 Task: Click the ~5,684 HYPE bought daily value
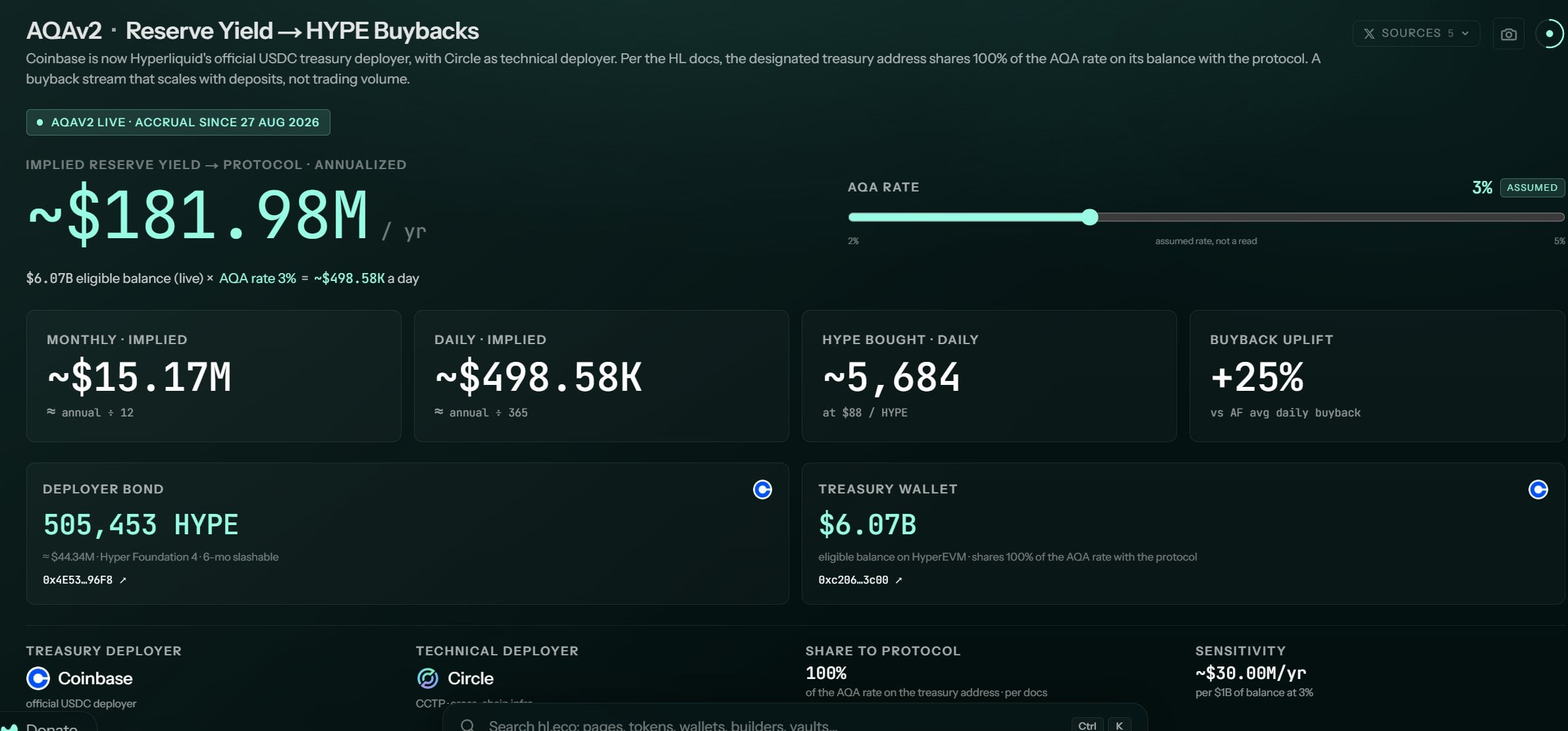pos(891,378)
